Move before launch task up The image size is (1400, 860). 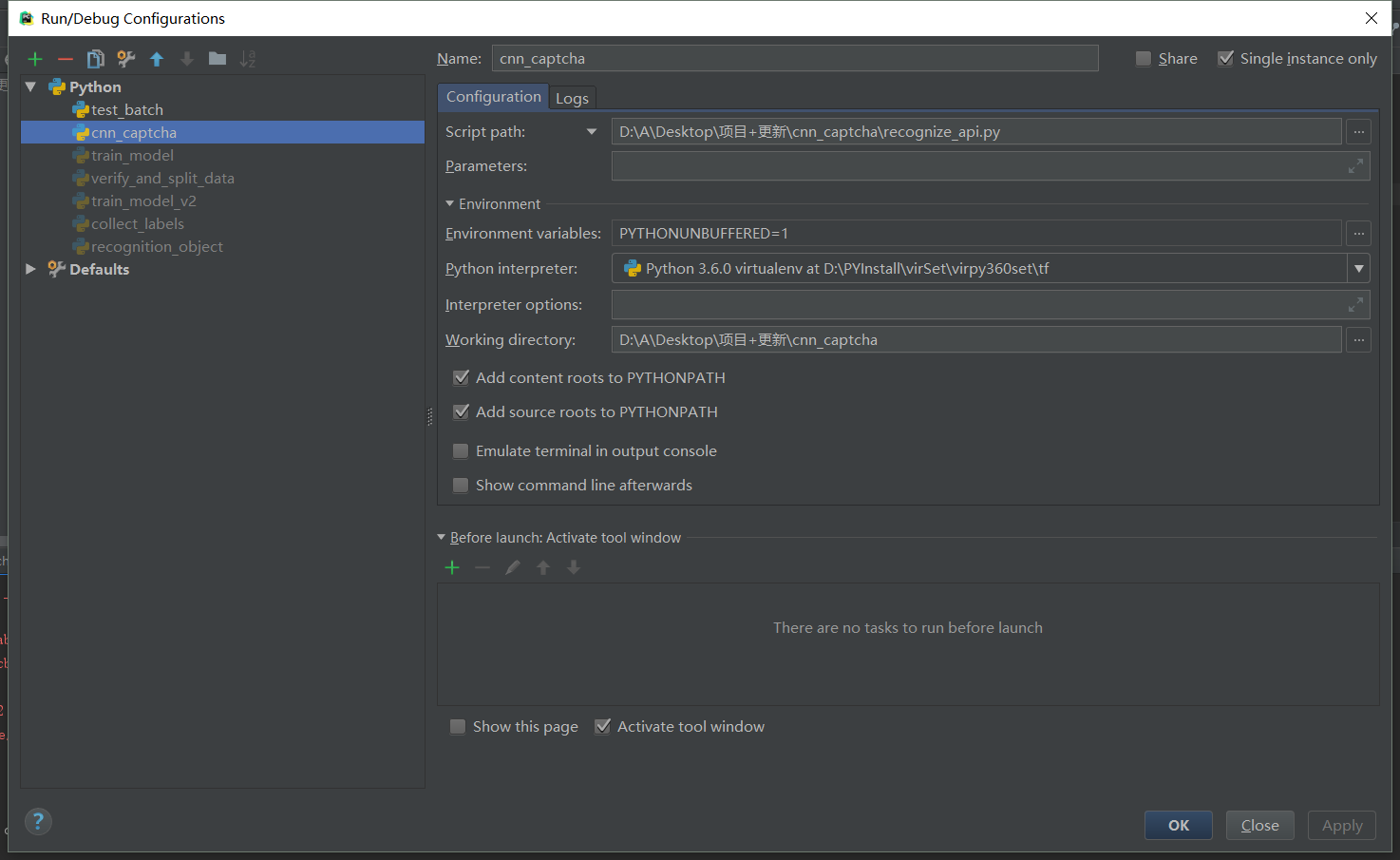[x=543, y=567]
